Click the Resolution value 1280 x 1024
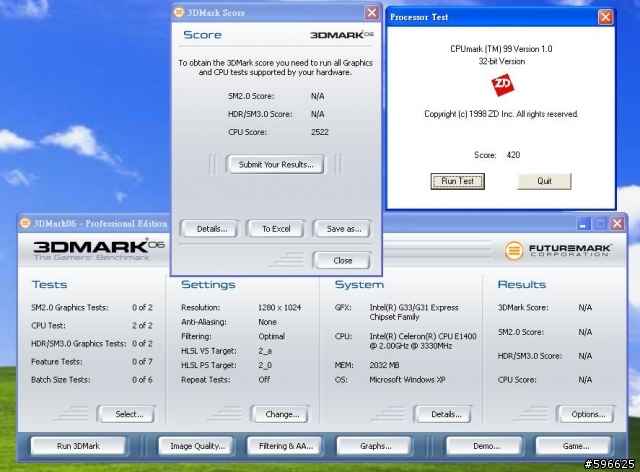 [280, 307]
